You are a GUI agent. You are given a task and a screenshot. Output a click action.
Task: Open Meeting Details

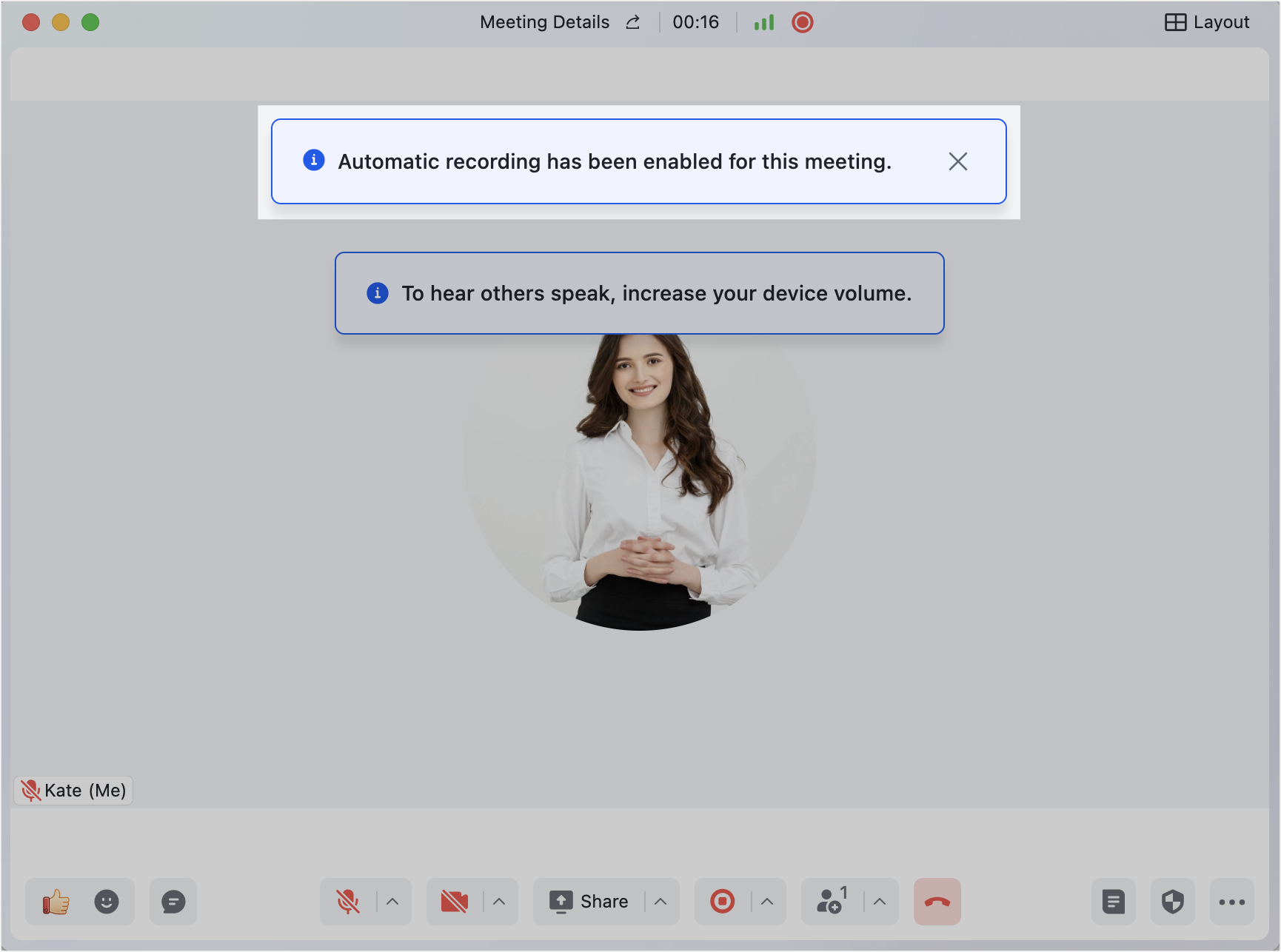[x=544, y=22]
